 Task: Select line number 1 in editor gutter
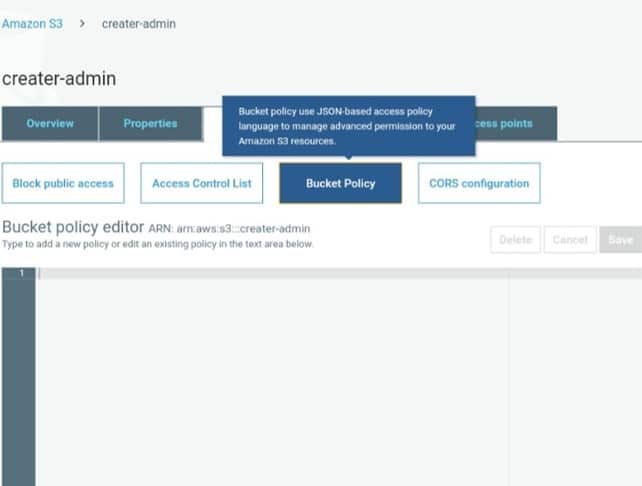coord(22,273)
